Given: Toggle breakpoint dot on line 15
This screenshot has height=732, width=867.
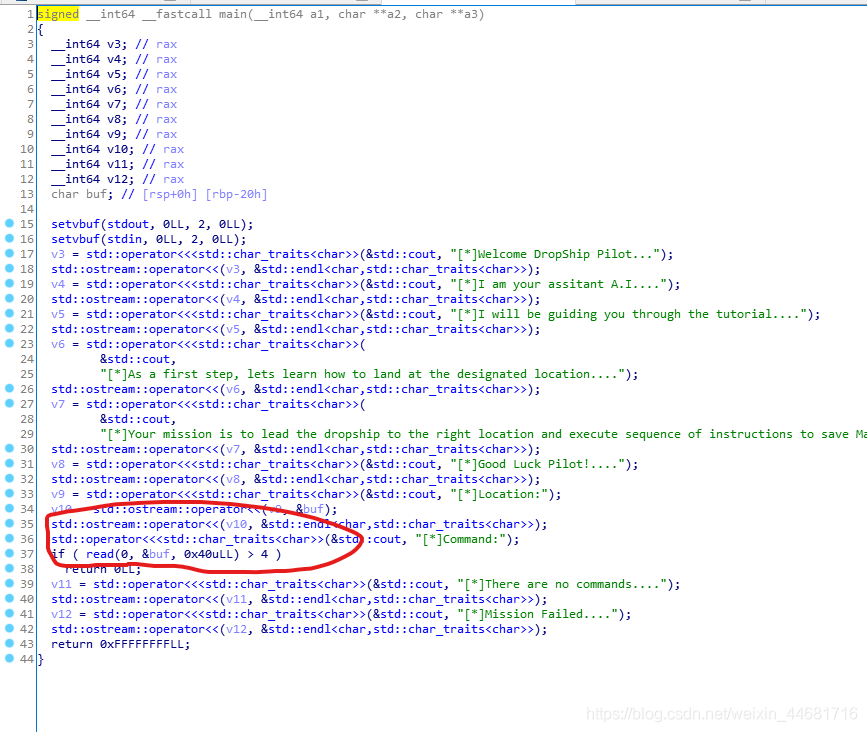Looking at the screenshot, I should [x=9, y=223].
